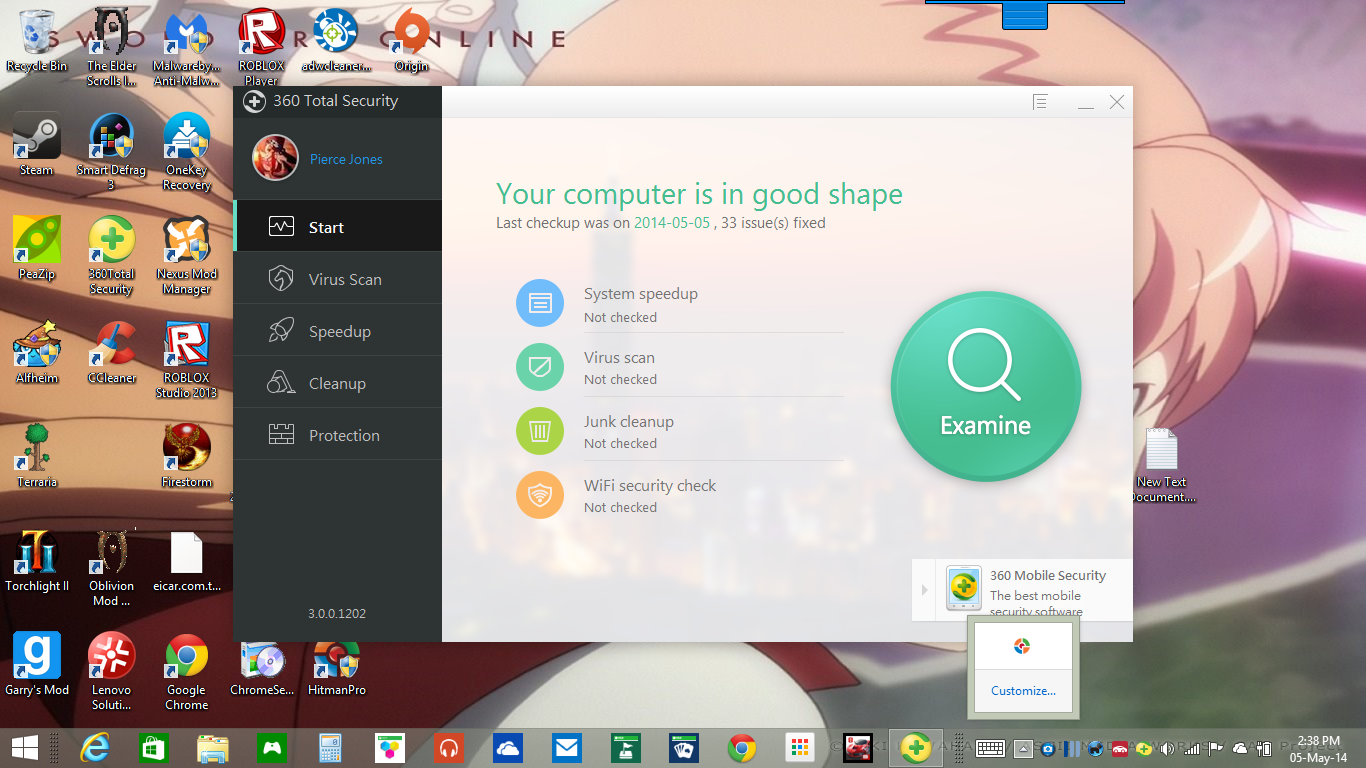The image size is (1366, 768).
Task: Click the 360 Mobile Security phone icon
Action: pyautogui.click(x=963, y=588)
